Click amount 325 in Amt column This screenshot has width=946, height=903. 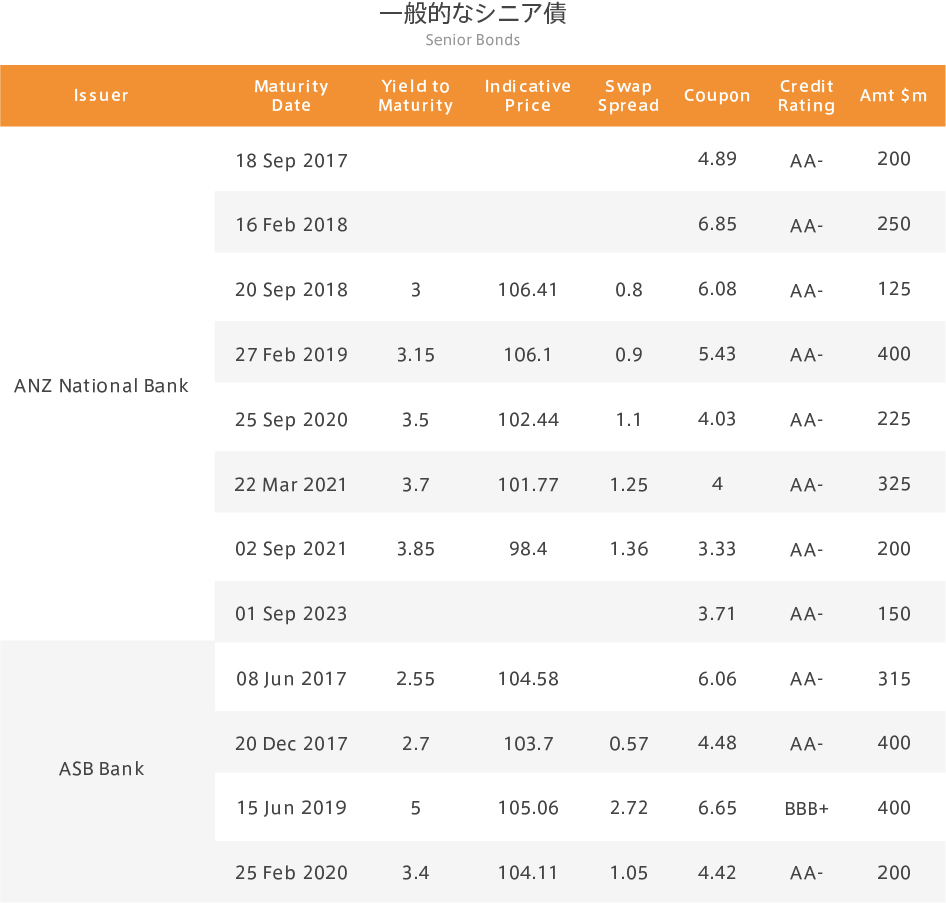pos(894,484)
